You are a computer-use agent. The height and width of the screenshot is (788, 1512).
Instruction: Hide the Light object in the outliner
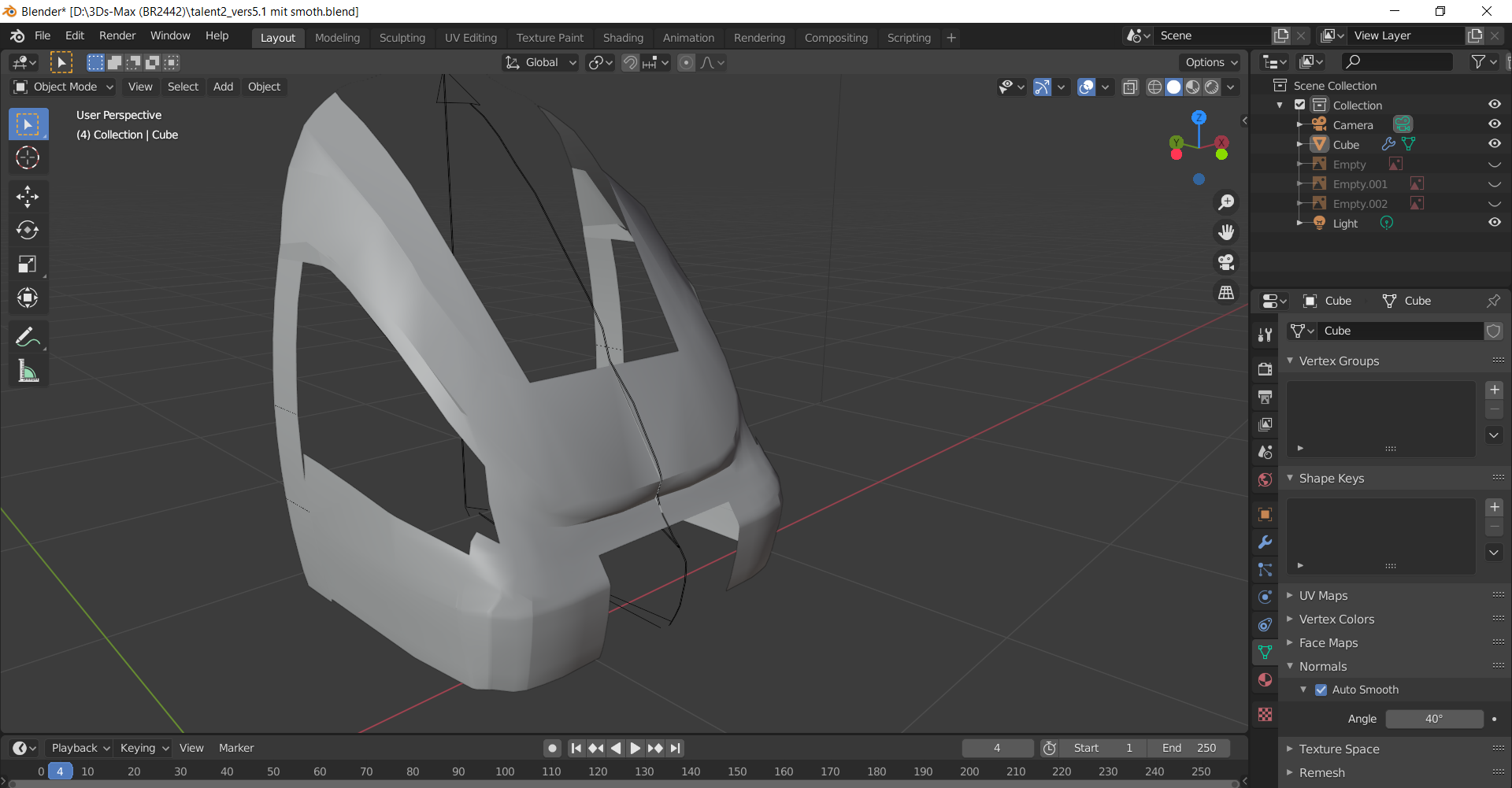click(1494, 223)
